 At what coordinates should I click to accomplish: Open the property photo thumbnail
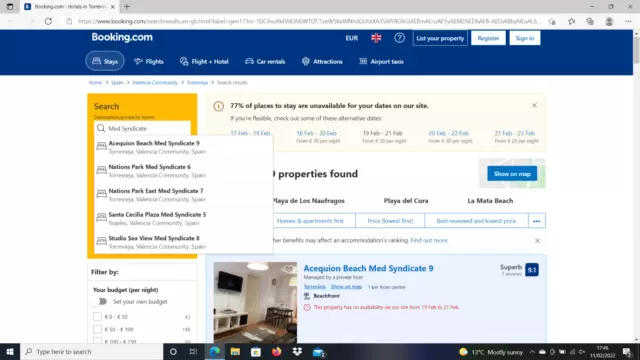[x=255, y=302]
